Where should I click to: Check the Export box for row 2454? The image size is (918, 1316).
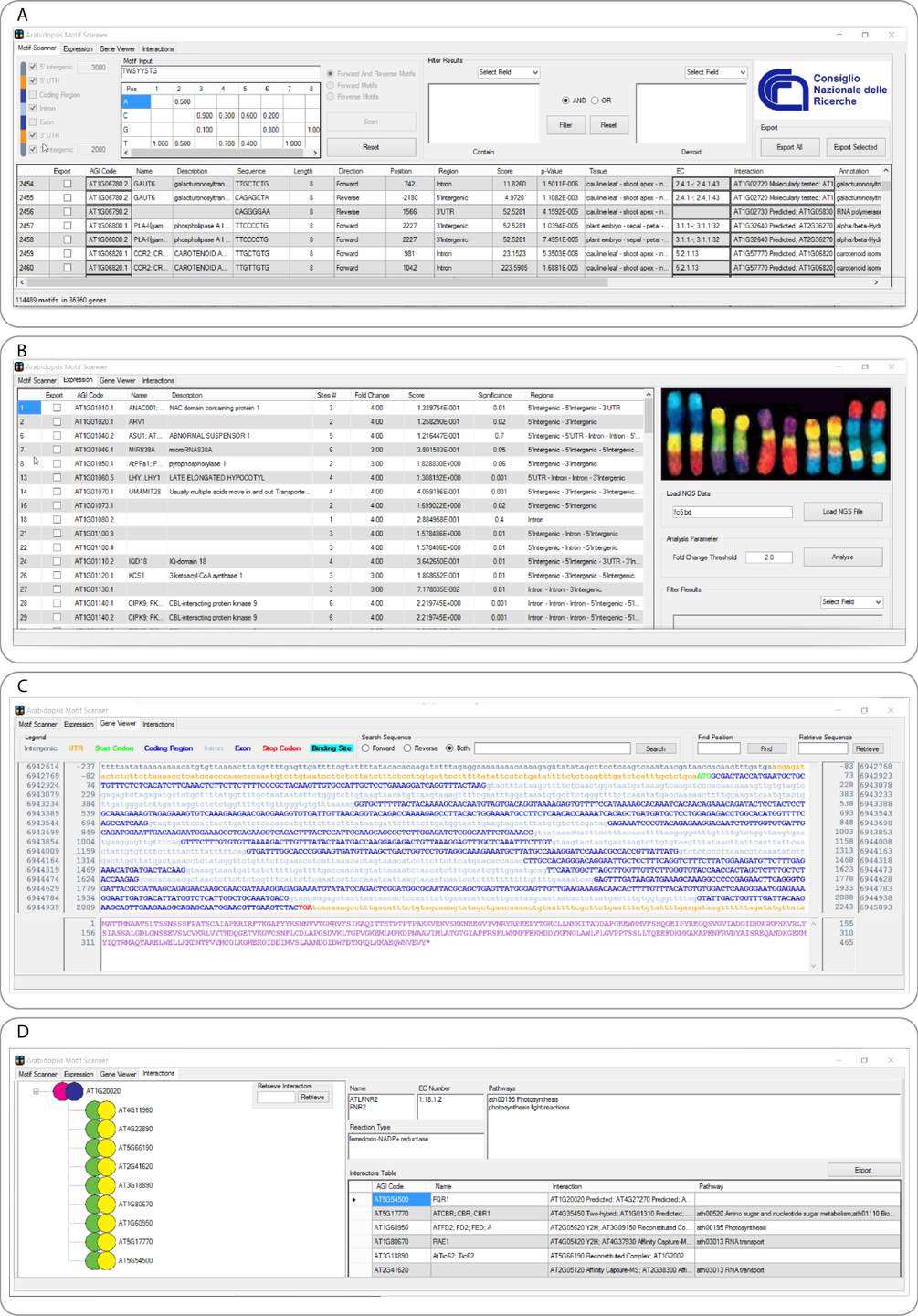[x=67, y=184]
